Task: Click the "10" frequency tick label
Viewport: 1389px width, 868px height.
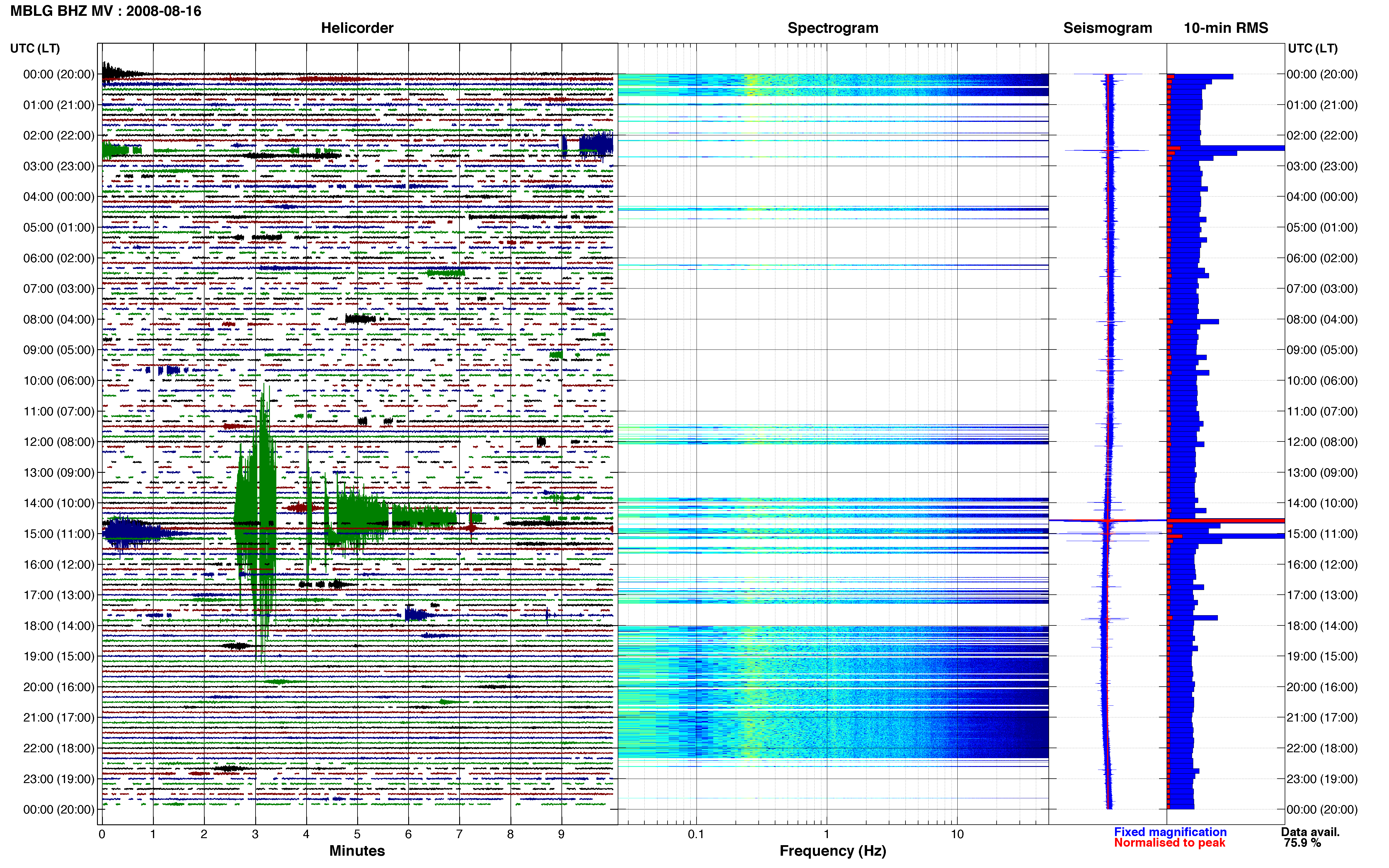Action: (x=957, y=834)
